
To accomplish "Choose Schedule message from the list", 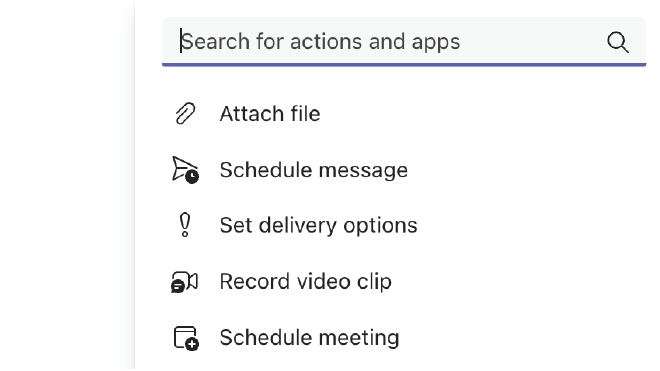I will [x=404, y=170].
